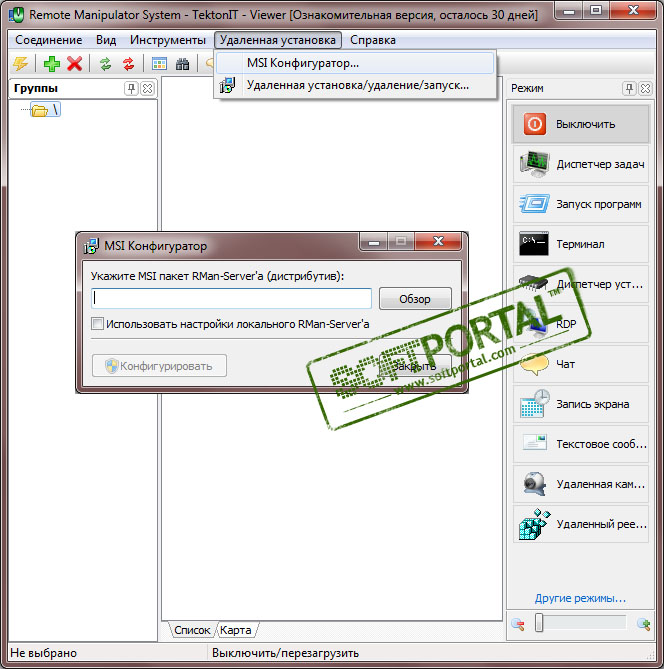This screenshot has height=669, width=664.
Task: Select the RDP mode
Action: coord(580,324)
